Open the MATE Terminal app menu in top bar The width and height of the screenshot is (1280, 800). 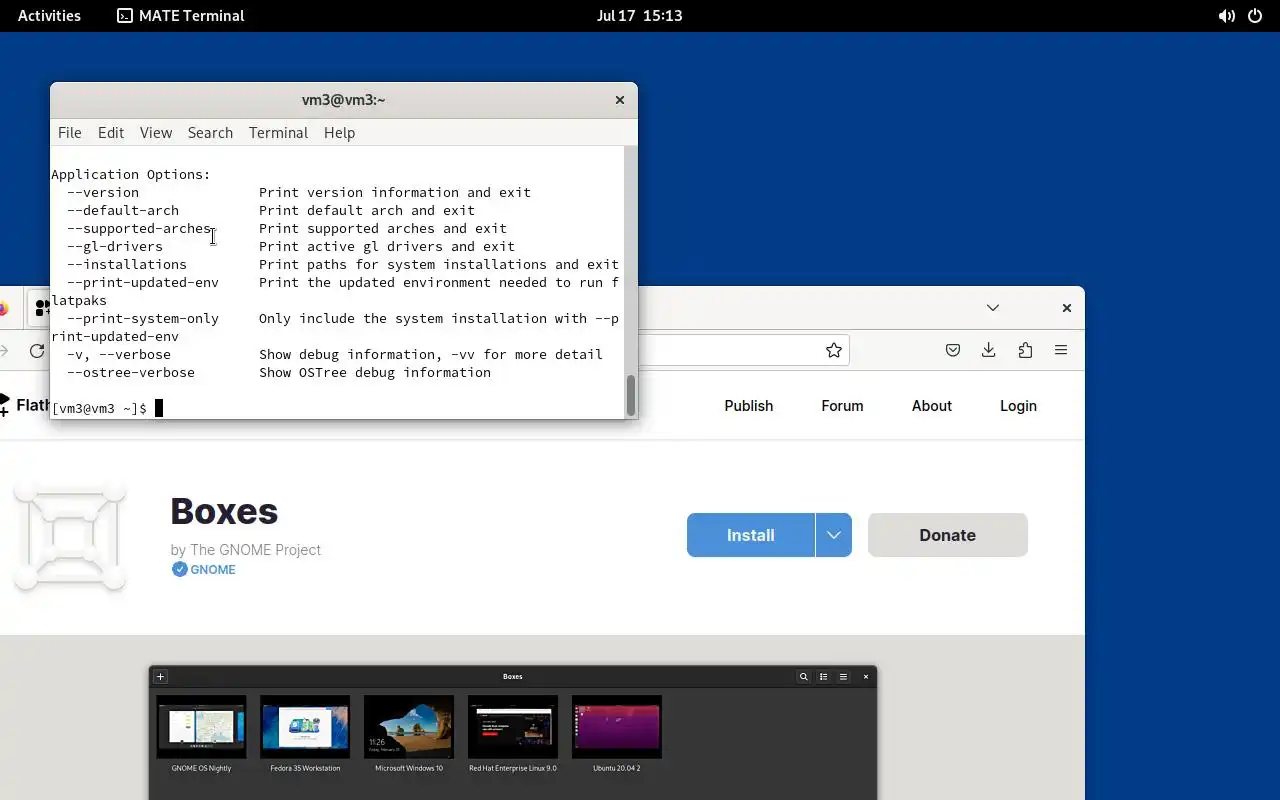tap(181, 15)
